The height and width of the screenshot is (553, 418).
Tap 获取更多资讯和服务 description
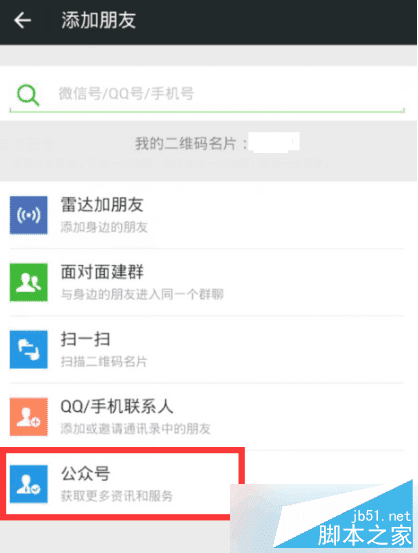[117, 496]
